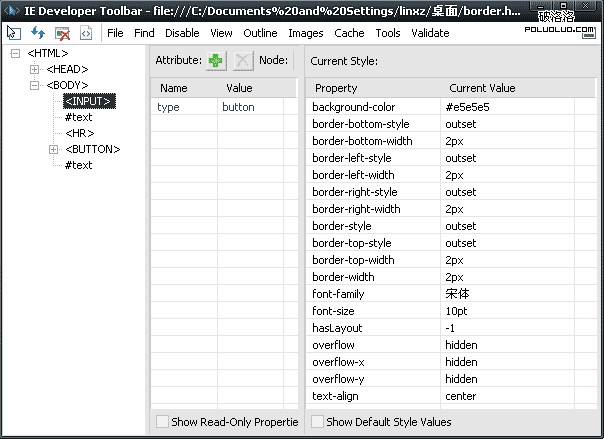Click the Current Value column header

pyautogui.click(x=482, y=89)
